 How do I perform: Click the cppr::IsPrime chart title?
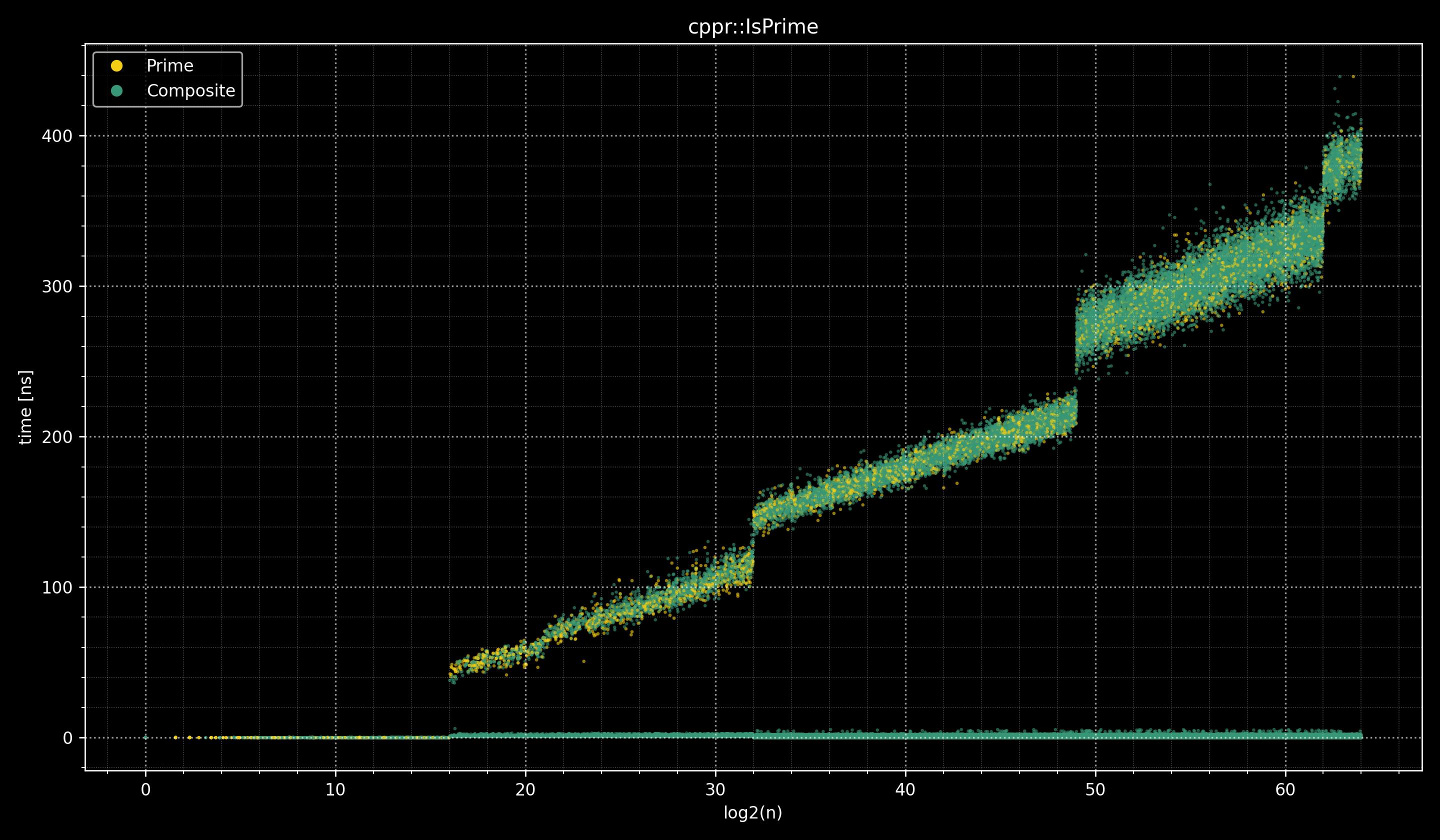[752, 27]
